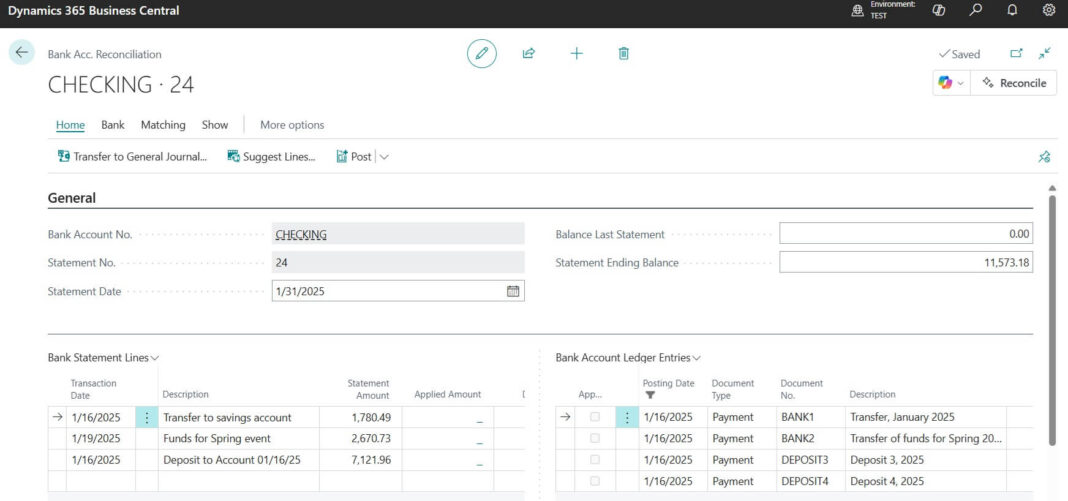
Task: Click the Applied Amount column header
Action: tap(447, 394)
